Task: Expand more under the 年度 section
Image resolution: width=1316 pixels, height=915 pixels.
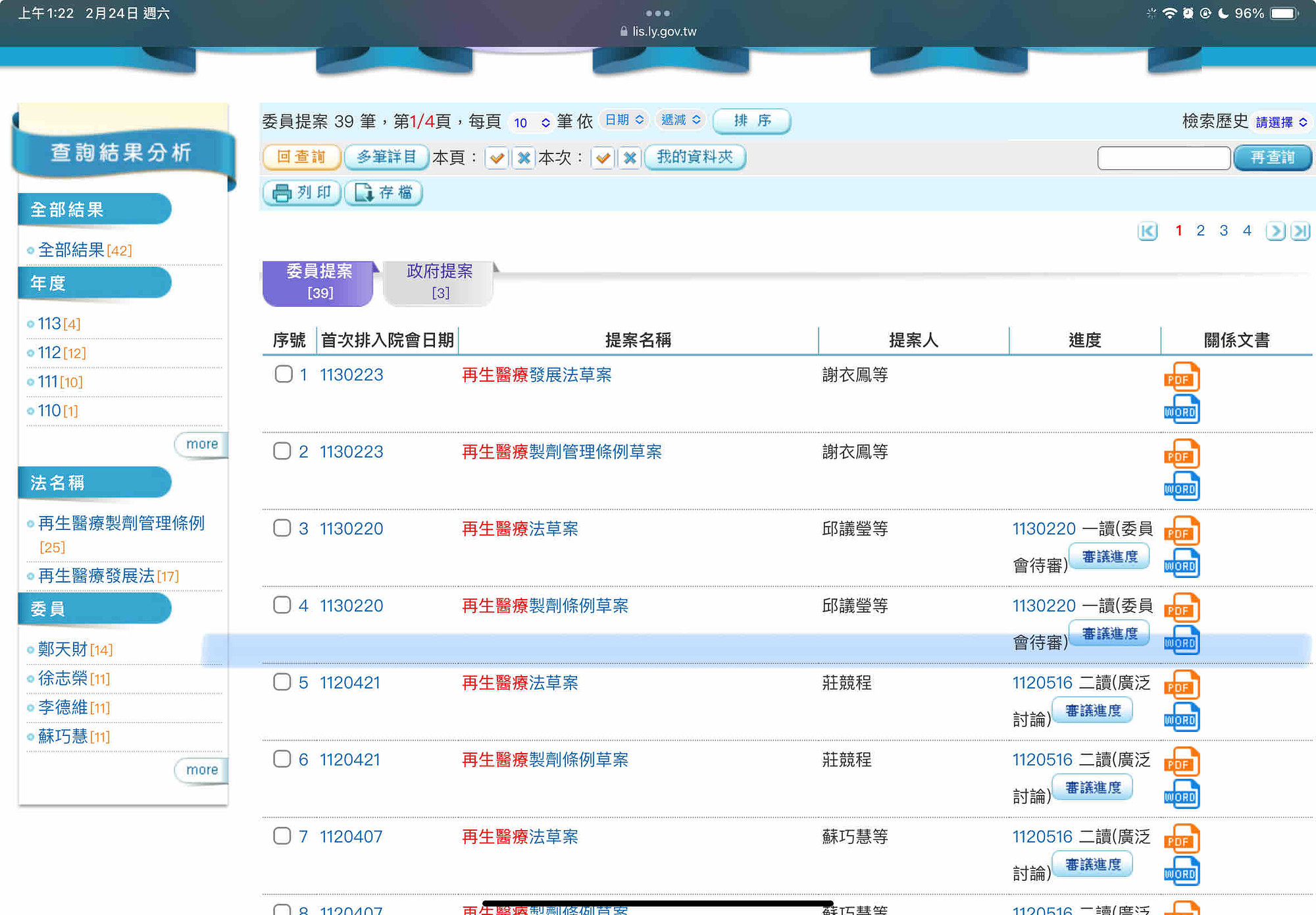Action: click(x=201, y=444)
